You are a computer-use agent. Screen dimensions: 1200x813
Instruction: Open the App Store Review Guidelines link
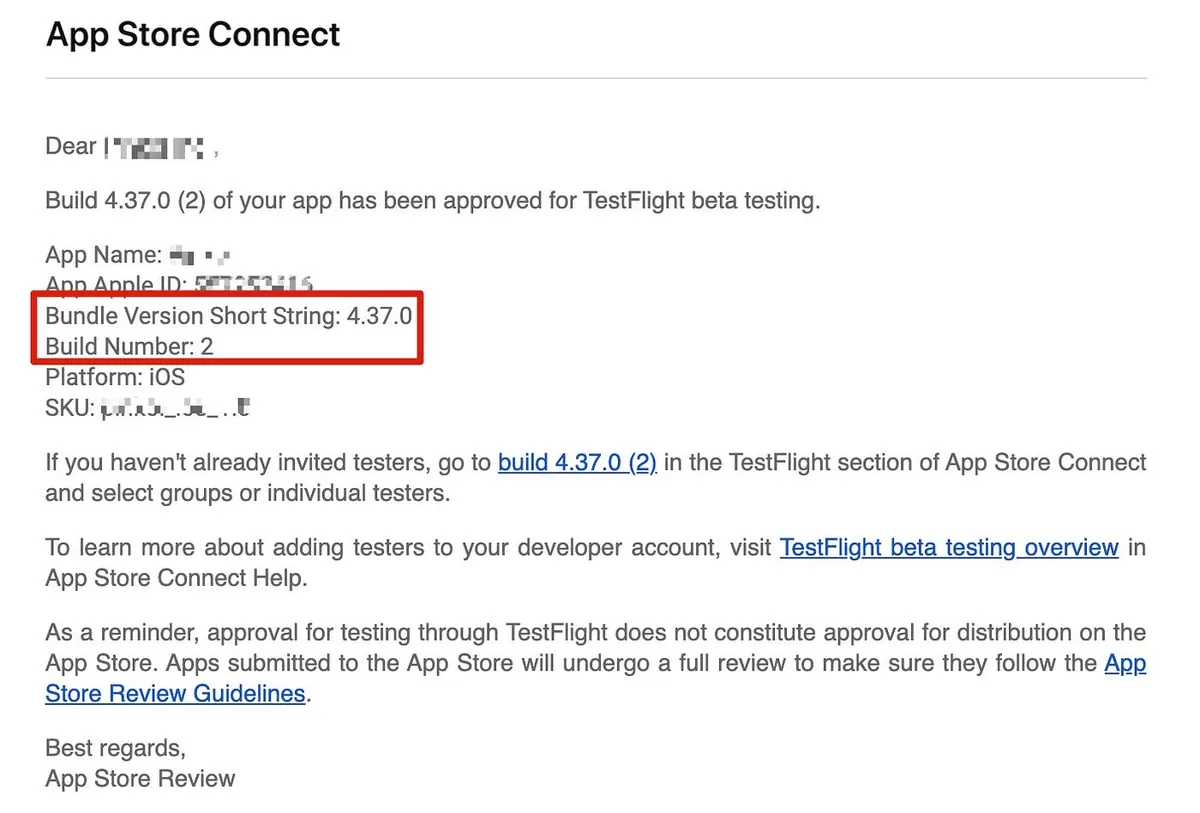tap(175, 693)
